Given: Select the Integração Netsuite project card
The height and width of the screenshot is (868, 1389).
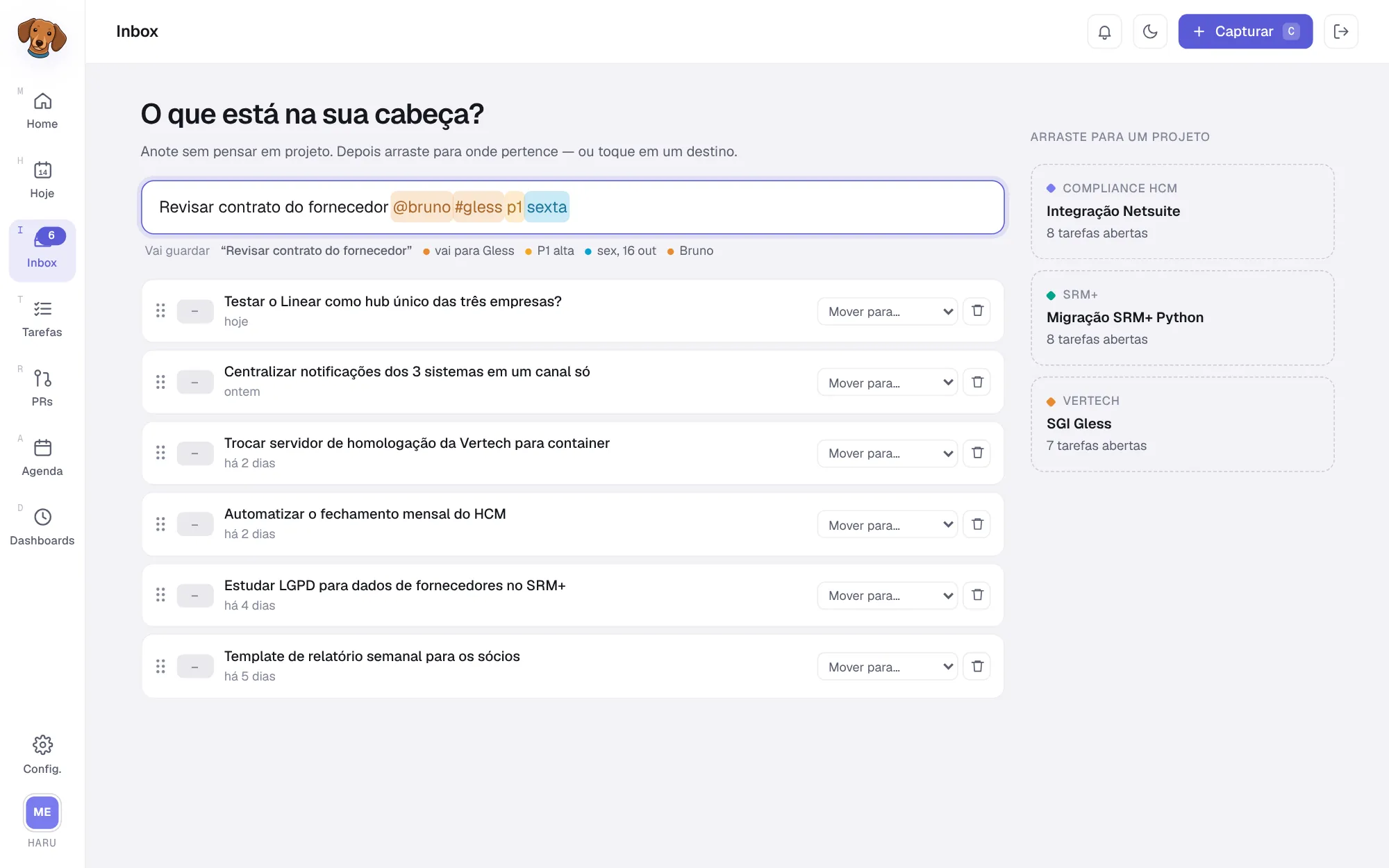Looking at the screenshot, I should coord(1183,211).
